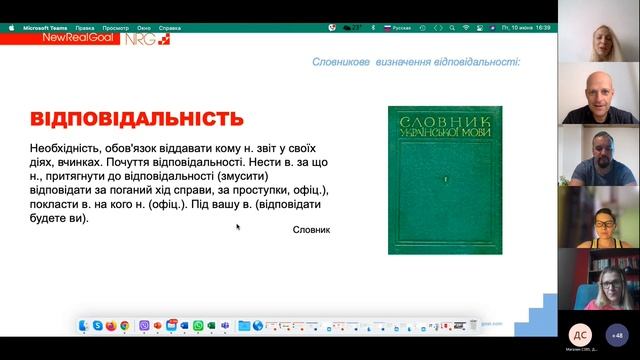The width and height of the screenshot is (640, 360).
Task: Open Finder from the dock
Action: click(x=84, y=325)
